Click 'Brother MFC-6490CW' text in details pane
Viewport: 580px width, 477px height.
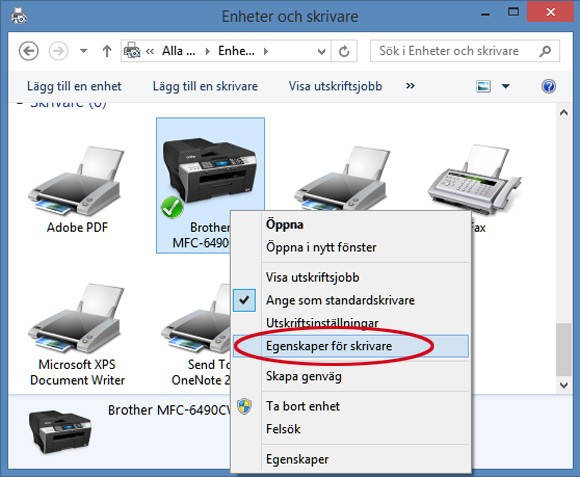click(x=169, y=410)
